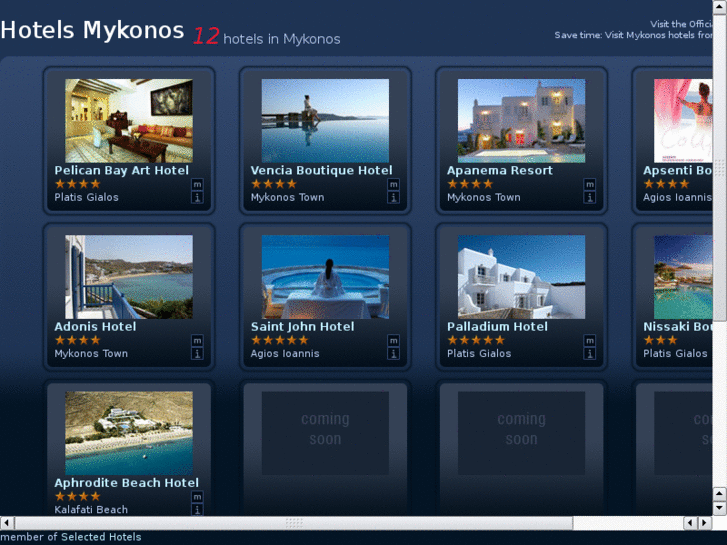Click Mykonos Town under Apanema Resort
The width and height of the screenshot is (727, 545).
pos(483,197)
